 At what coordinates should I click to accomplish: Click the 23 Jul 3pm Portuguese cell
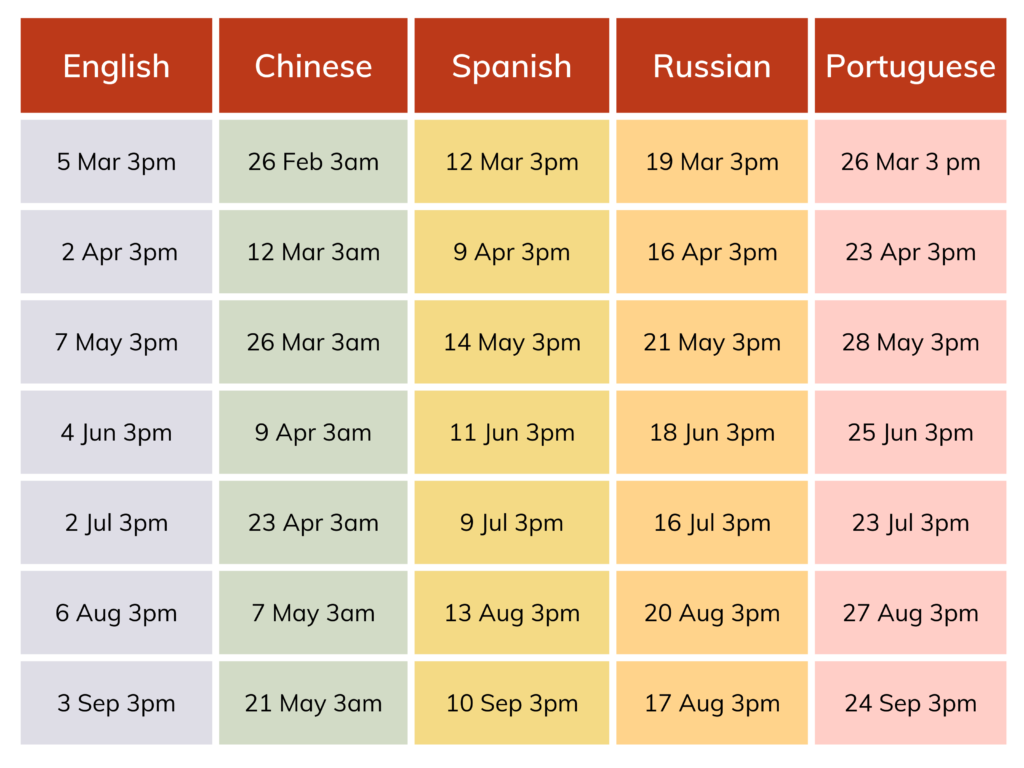[x=910, y=523]
